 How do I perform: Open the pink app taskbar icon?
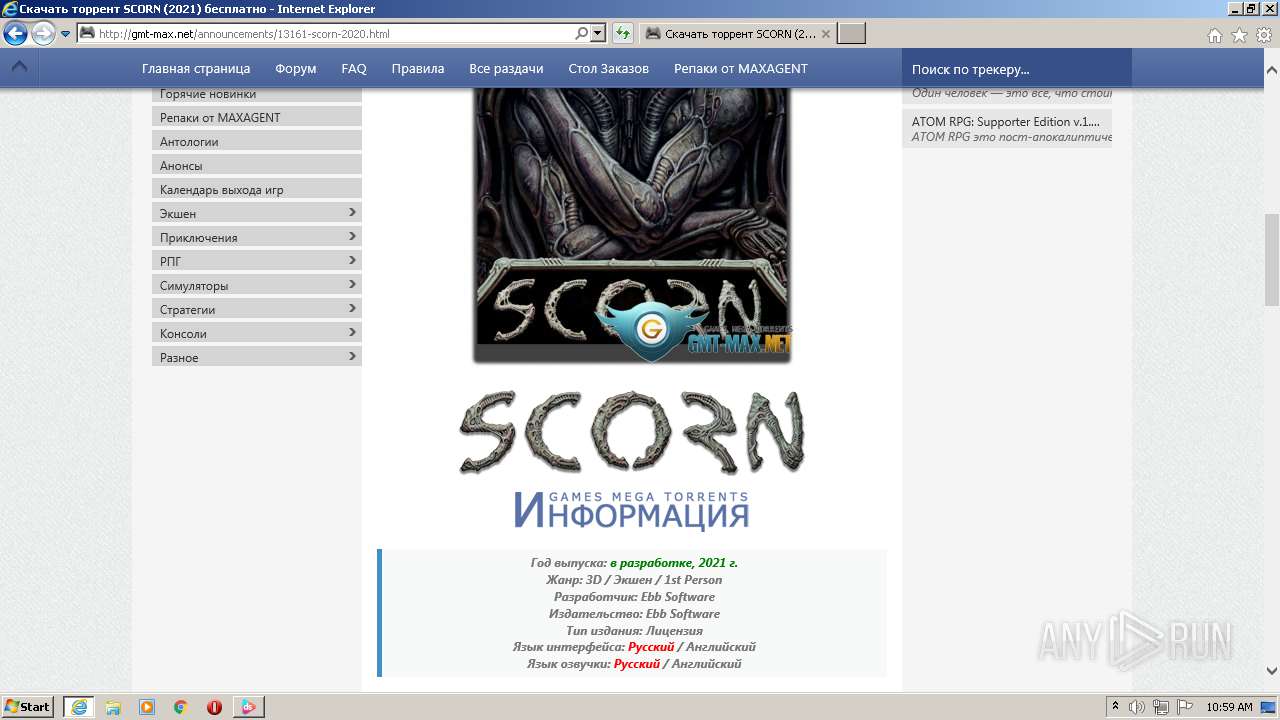click(248, 707)
